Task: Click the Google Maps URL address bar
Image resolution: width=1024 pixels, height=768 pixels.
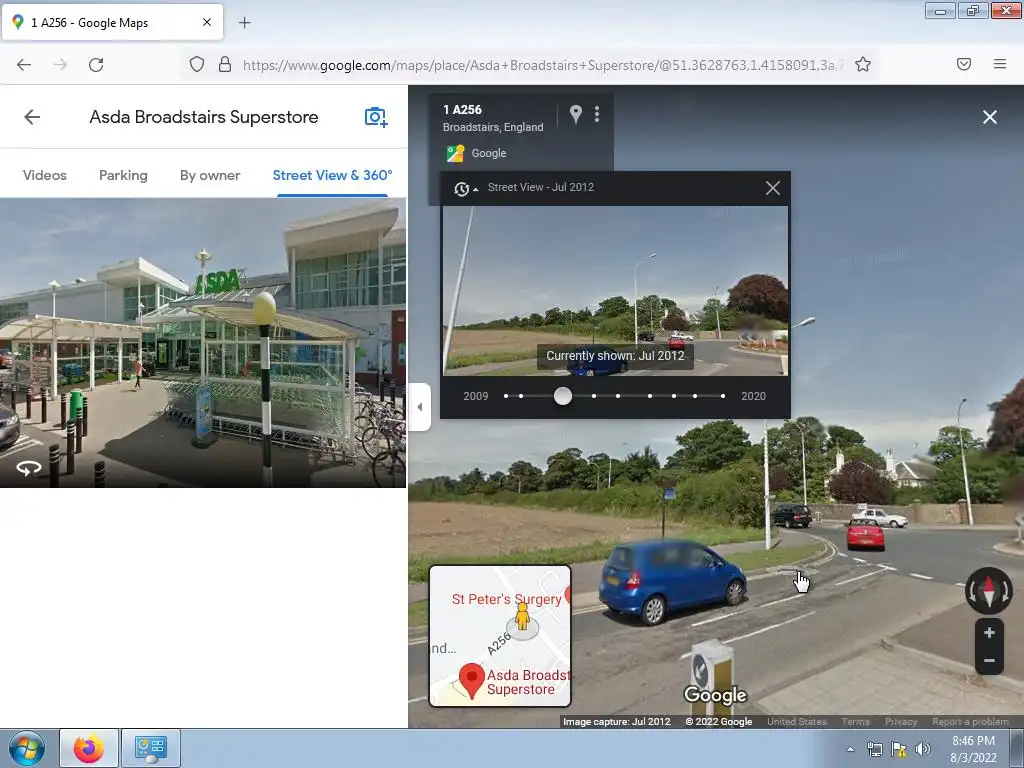Action: [542, 65]
